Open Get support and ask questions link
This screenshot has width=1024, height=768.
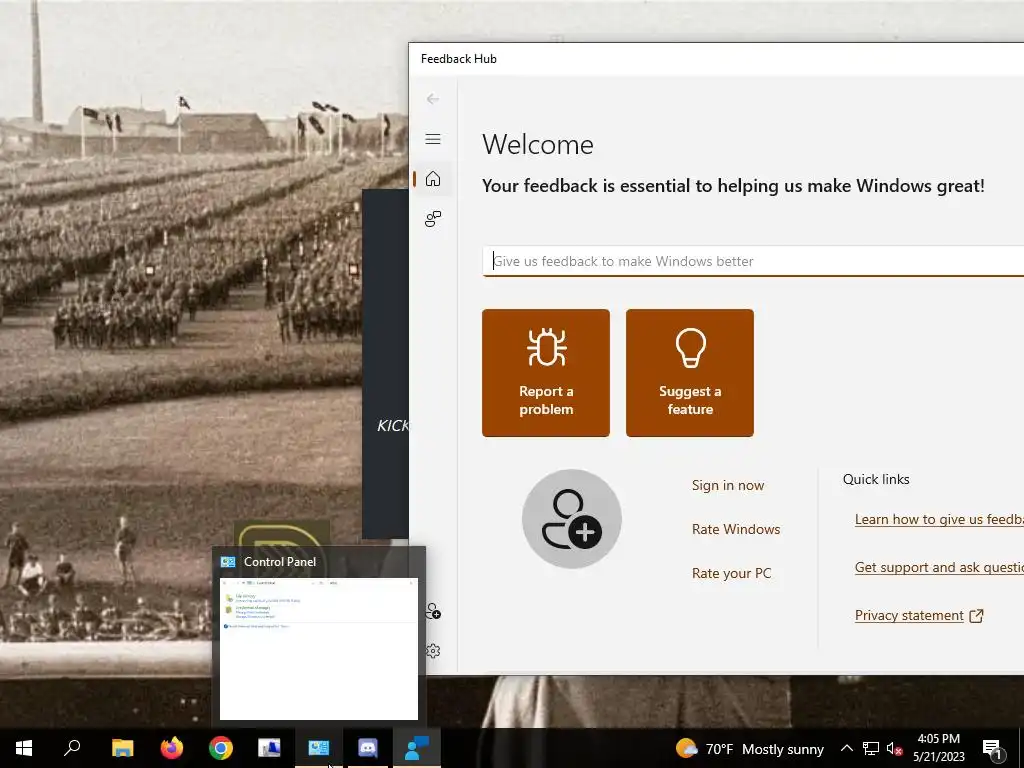[x=939, y=567]
